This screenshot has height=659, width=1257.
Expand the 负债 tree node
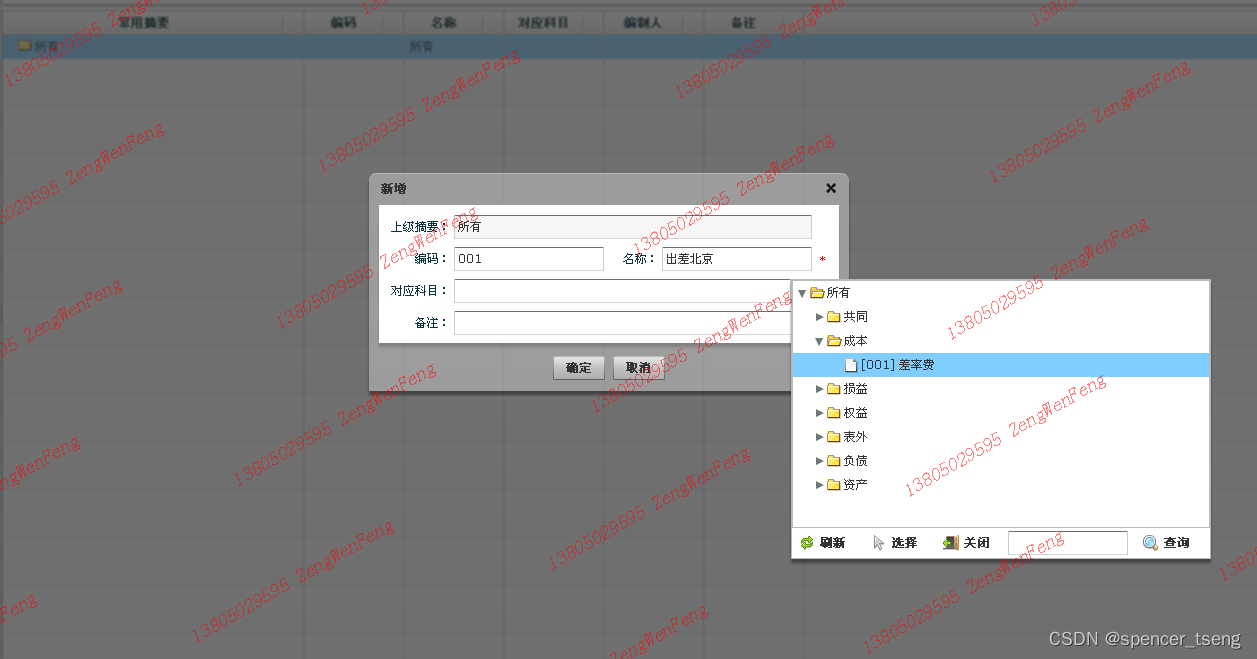click(x=819, y=461)
